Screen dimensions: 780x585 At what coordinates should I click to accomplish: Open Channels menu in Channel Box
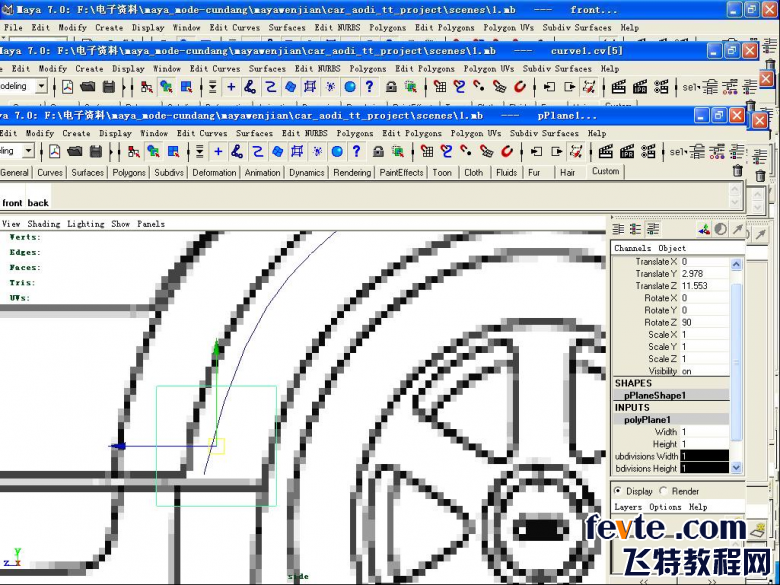pyautogui.click(x=632, y=248)
